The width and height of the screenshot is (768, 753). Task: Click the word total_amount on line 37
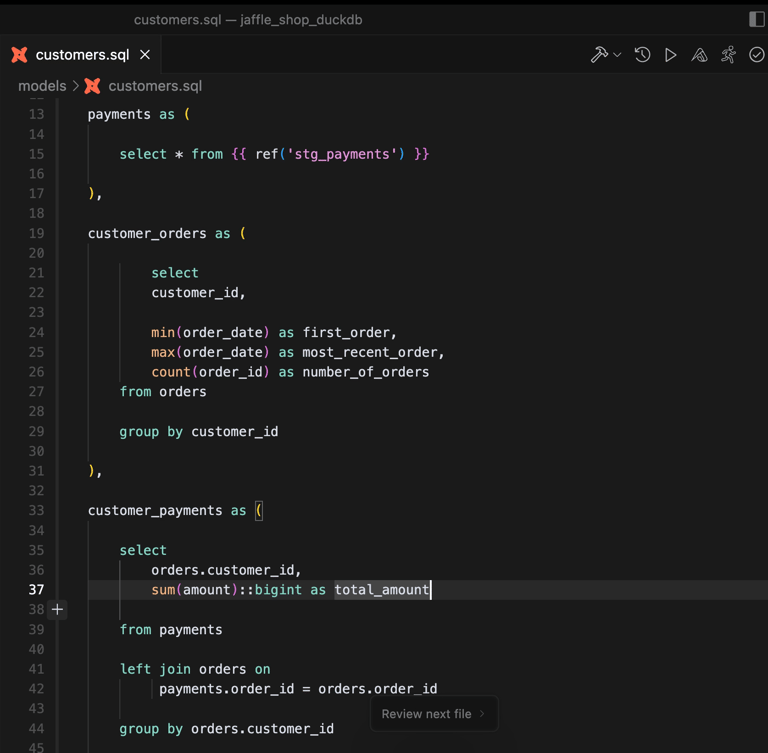pos(382,589)
